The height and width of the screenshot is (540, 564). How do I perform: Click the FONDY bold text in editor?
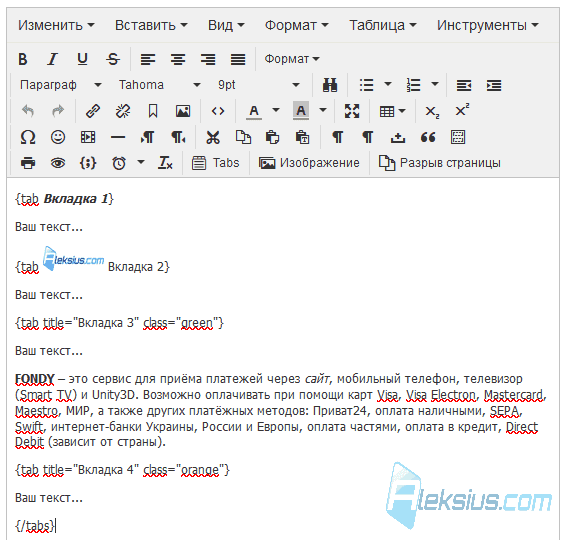[35, 379]
